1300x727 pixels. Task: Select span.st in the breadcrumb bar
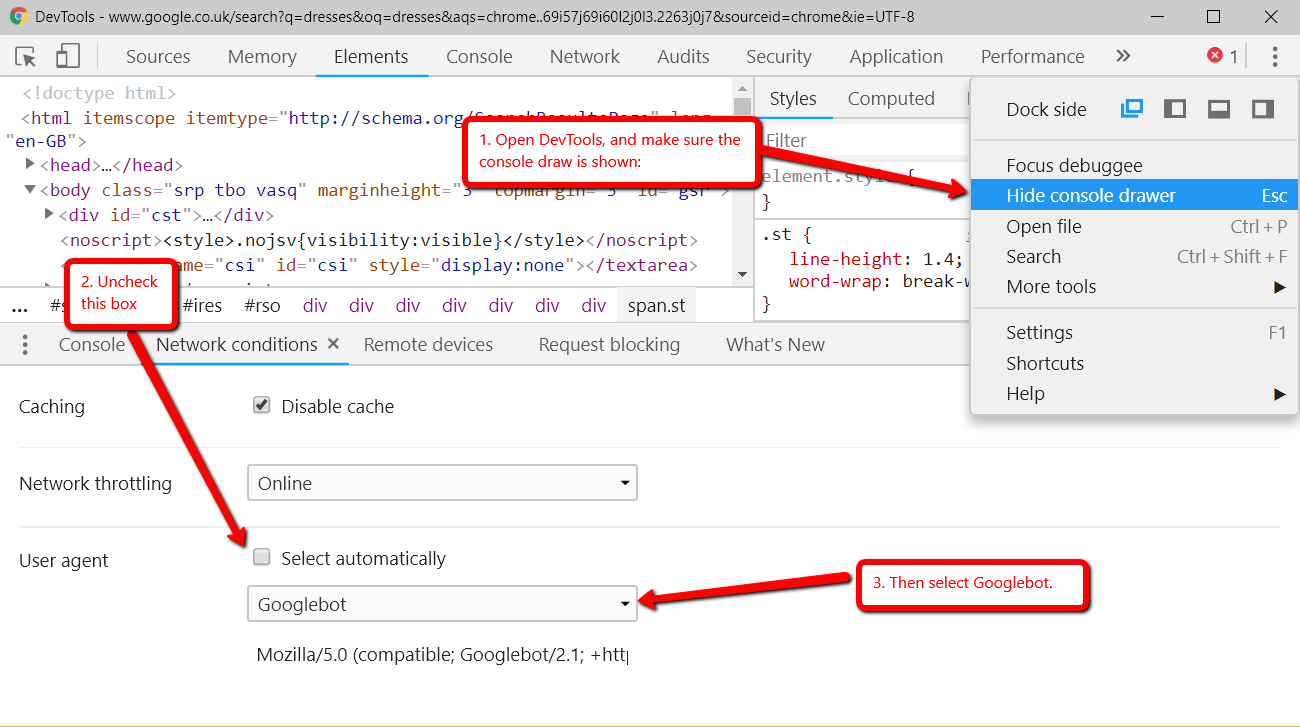[656, 305]
